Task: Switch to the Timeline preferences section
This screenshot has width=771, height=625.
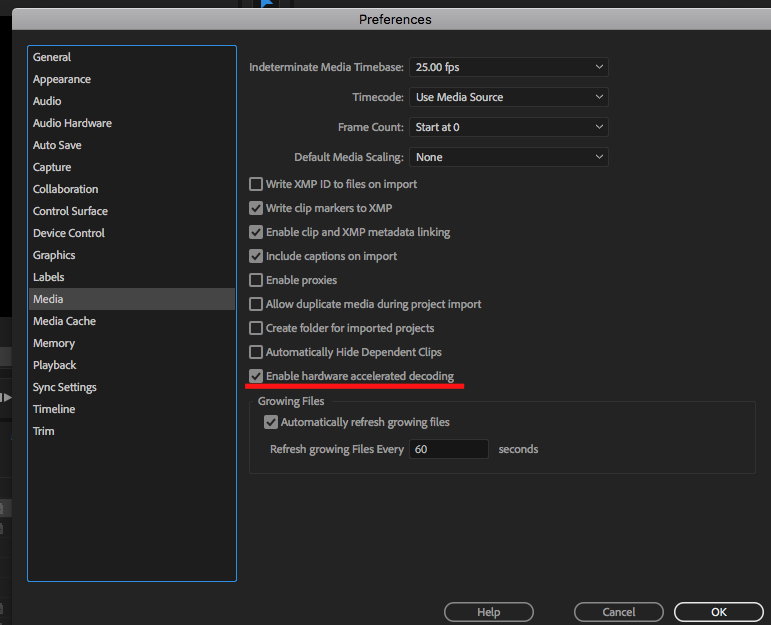Action: [54, 409]
